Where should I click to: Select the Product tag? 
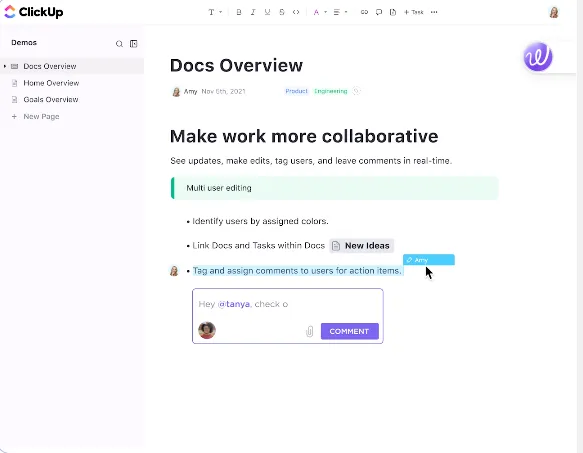(x=296, y=91)
